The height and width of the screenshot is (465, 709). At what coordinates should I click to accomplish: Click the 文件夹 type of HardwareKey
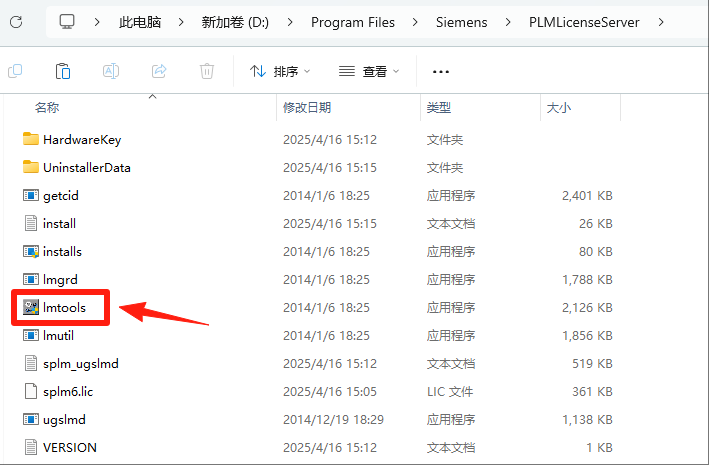[x=445, y=140]
